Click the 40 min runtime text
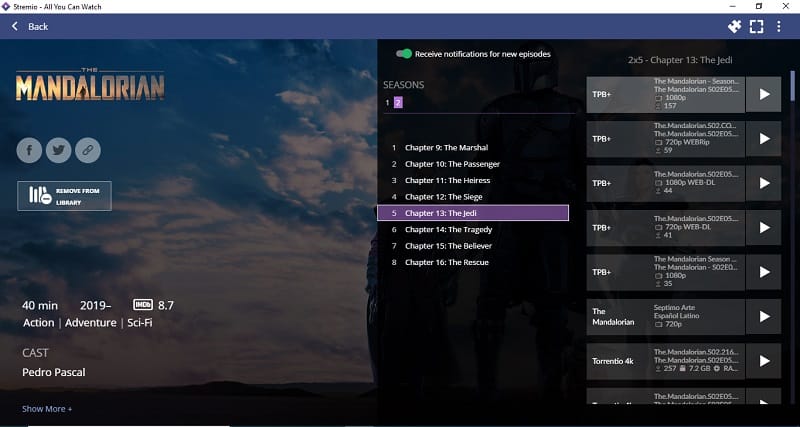 (40, 306)
